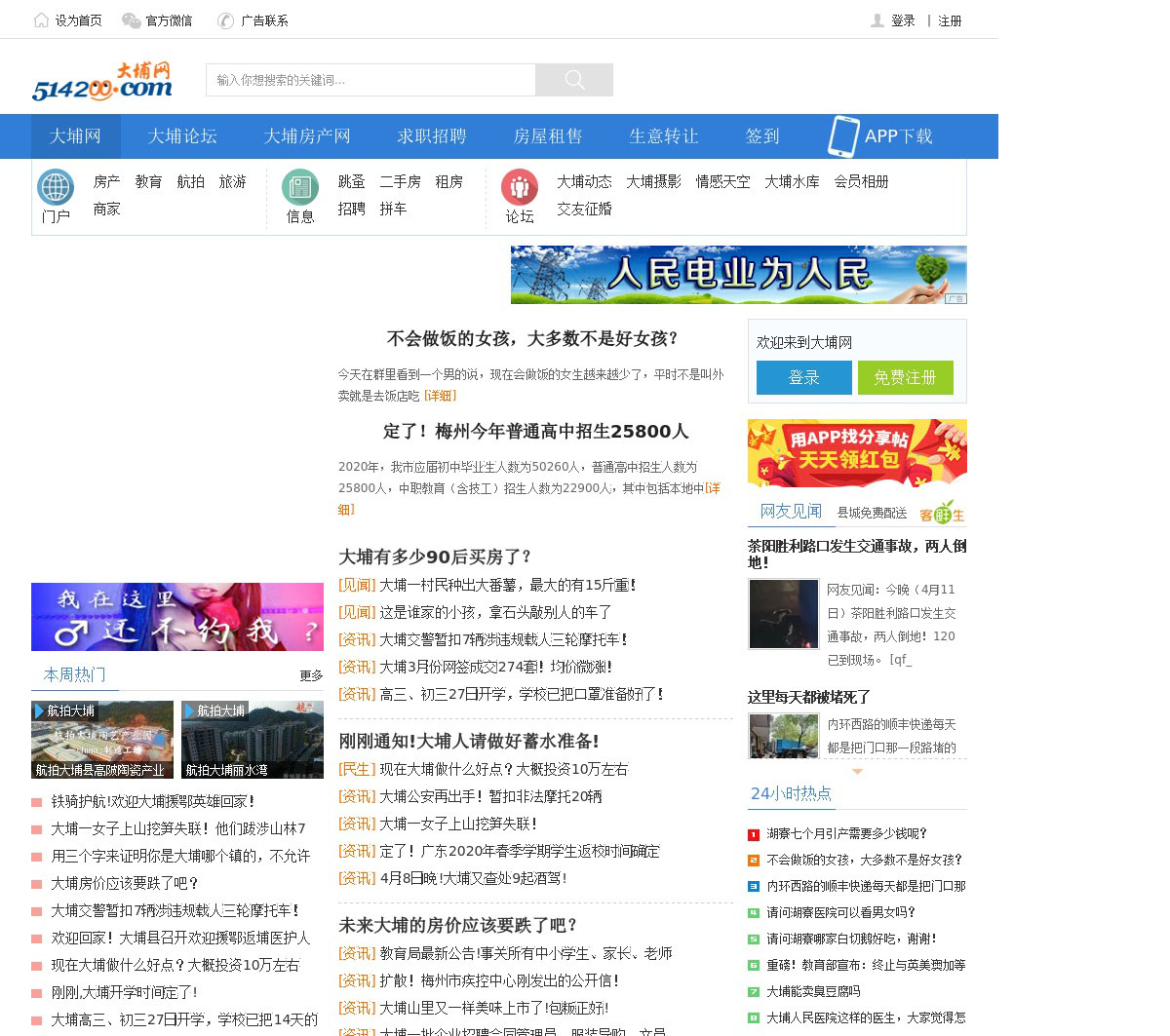The width and height of the screenshot is (1170, 1036).
Task: Click the home icon beside 设为首页
Action: [41, 20]
